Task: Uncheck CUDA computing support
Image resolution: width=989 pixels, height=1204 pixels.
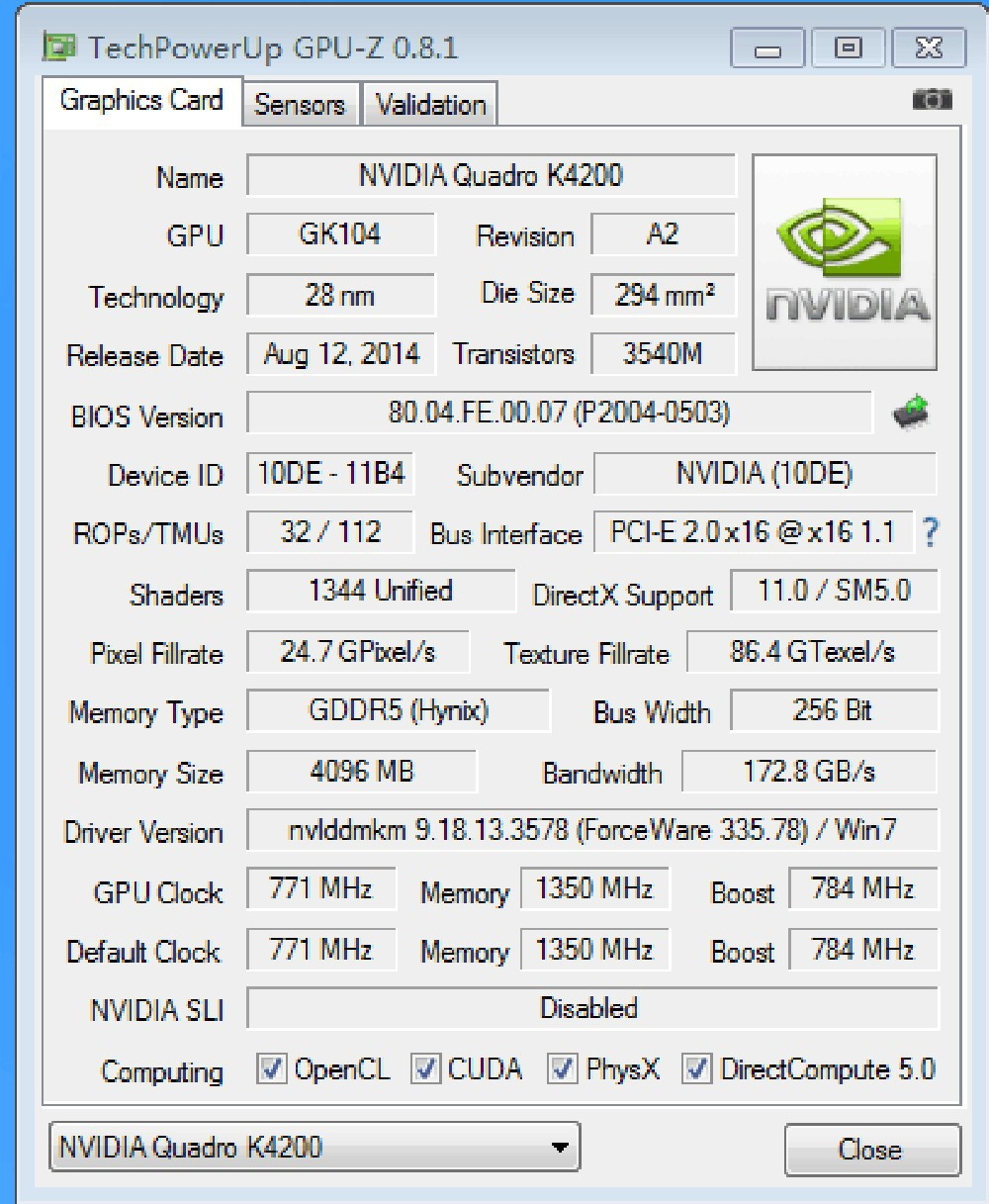Action: [x=426, y=1069]
